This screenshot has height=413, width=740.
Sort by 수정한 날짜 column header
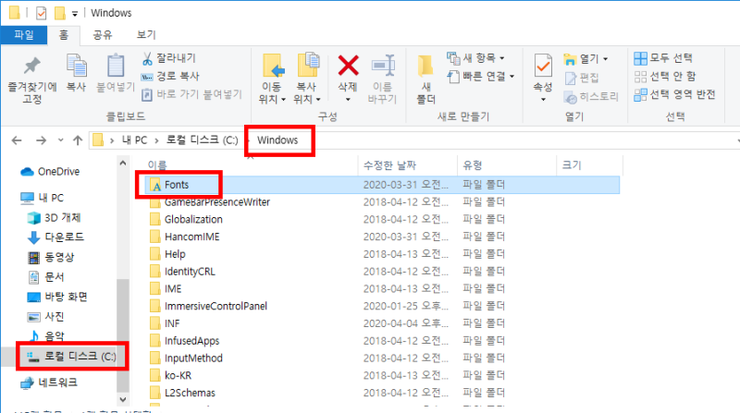pyautogui.click(x=390, y=165)
